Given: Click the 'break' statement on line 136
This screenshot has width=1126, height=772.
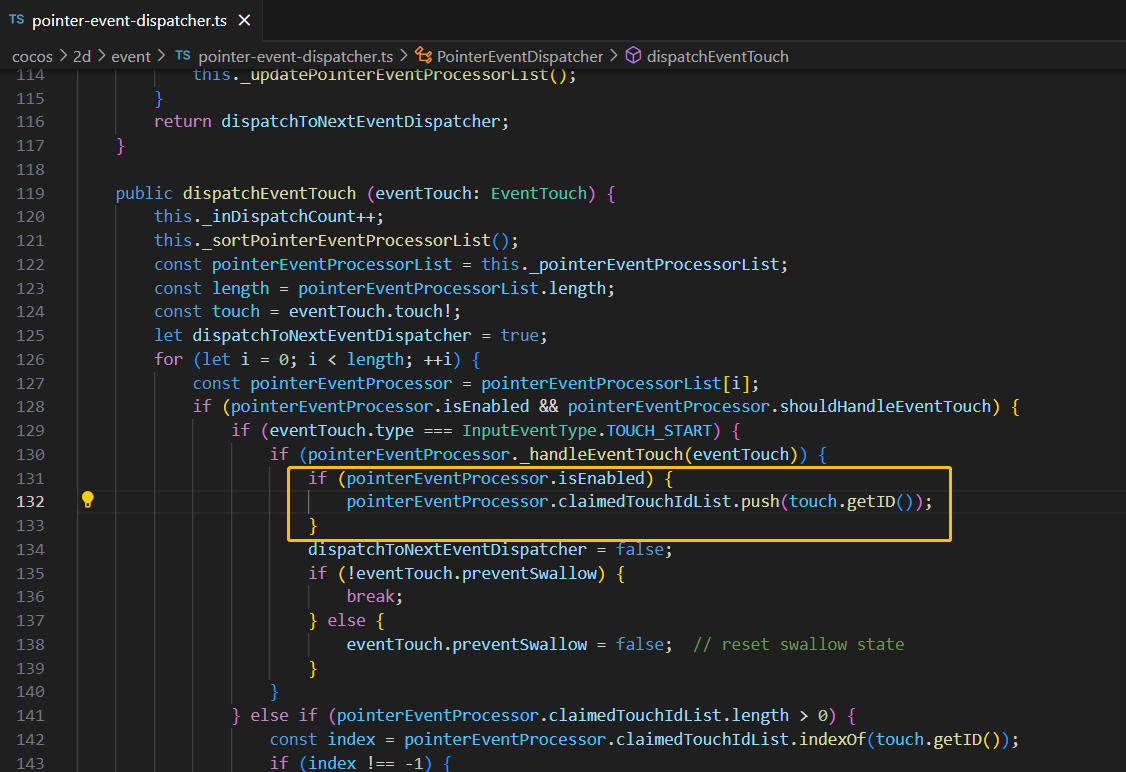Looking at the screenshot, I should pyautogui.click(x=371, y=596).
